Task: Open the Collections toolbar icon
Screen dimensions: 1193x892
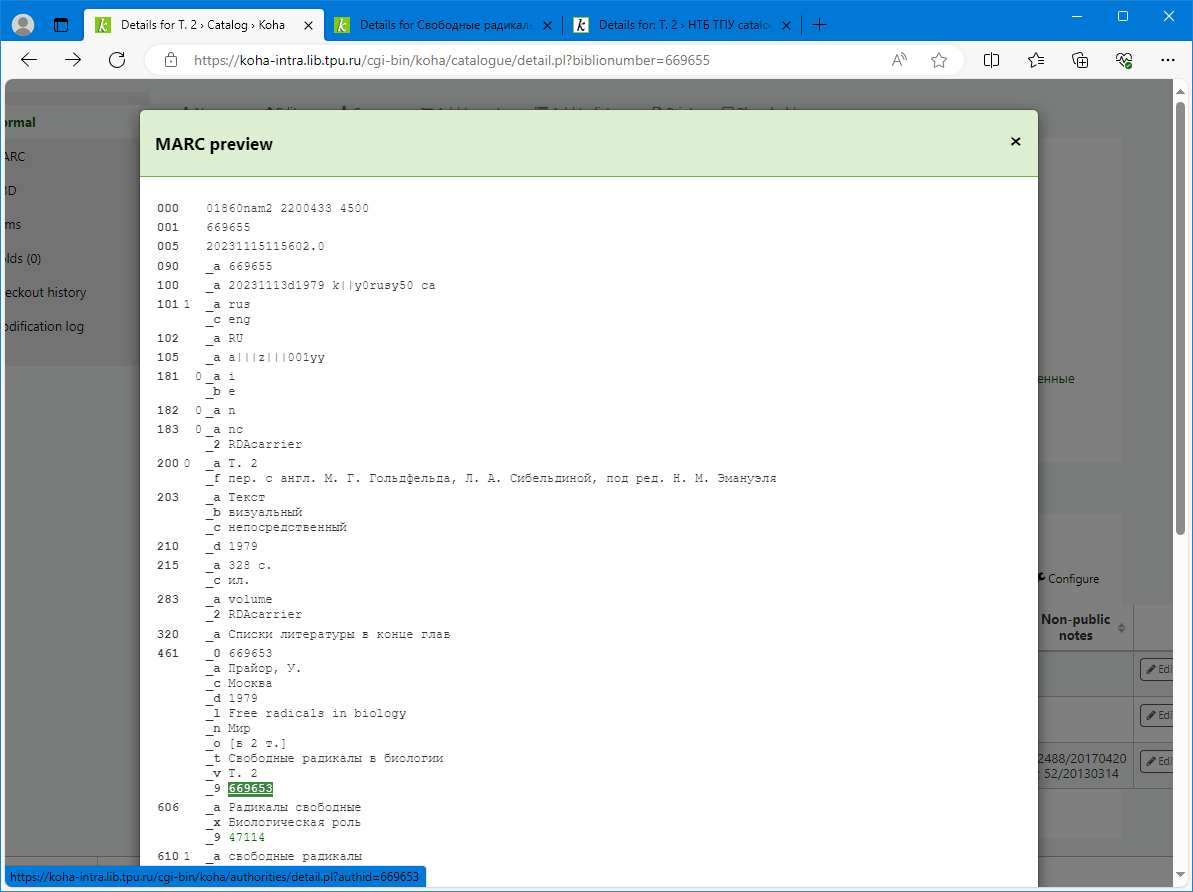Action: coord(1080,60)
